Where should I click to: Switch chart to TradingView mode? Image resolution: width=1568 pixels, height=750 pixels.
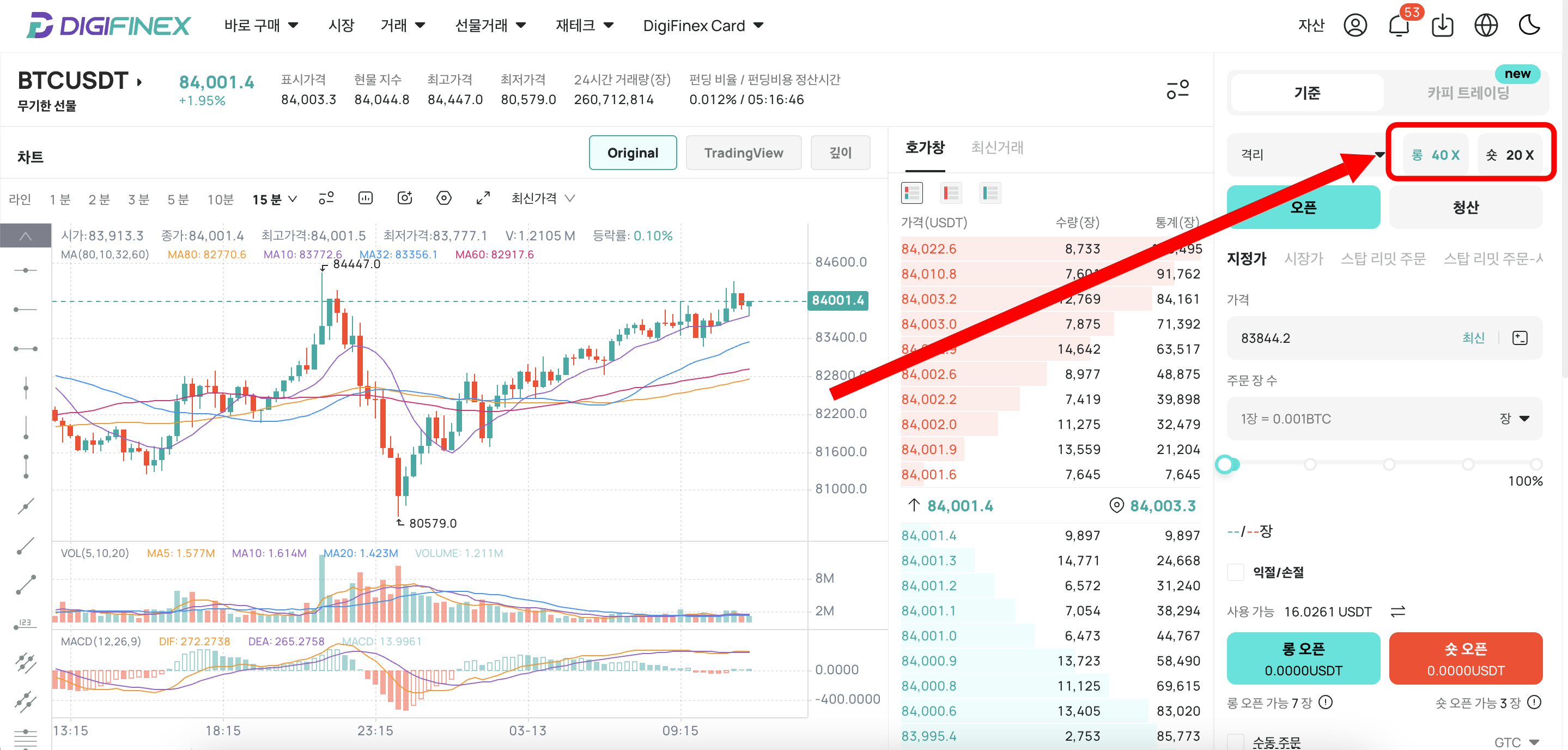click(x=743, y=153)
